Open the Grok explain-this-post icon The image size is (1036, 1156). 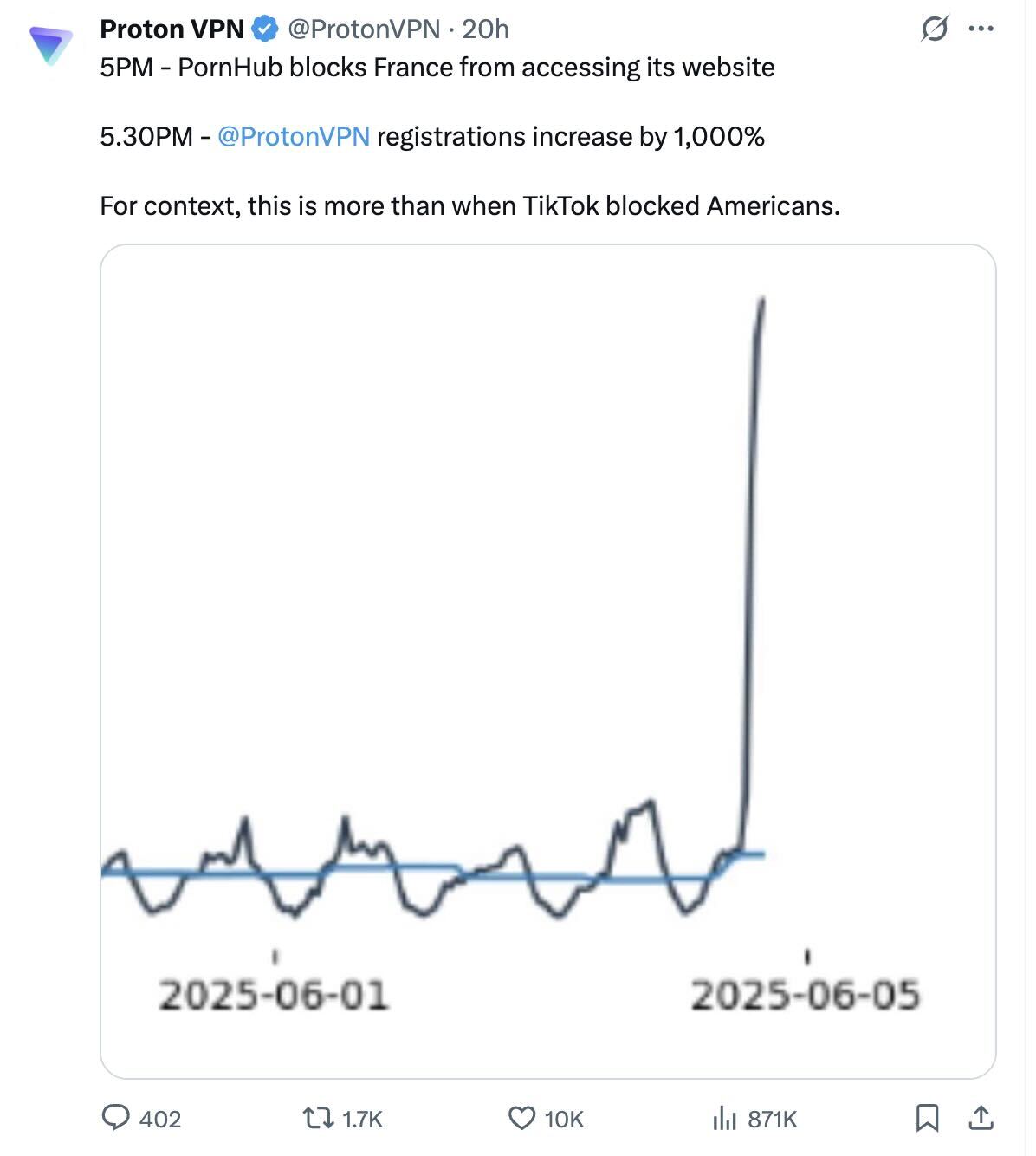tap(934, 29)
